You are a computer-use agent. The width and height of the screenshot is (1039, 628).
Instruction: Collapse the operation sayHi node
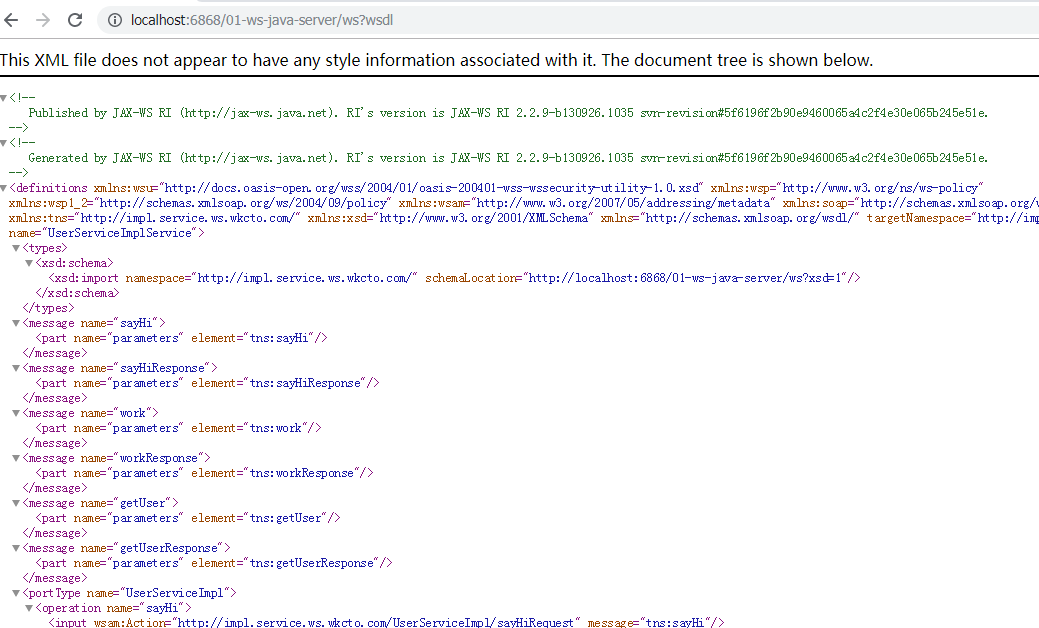pos(29,608)
